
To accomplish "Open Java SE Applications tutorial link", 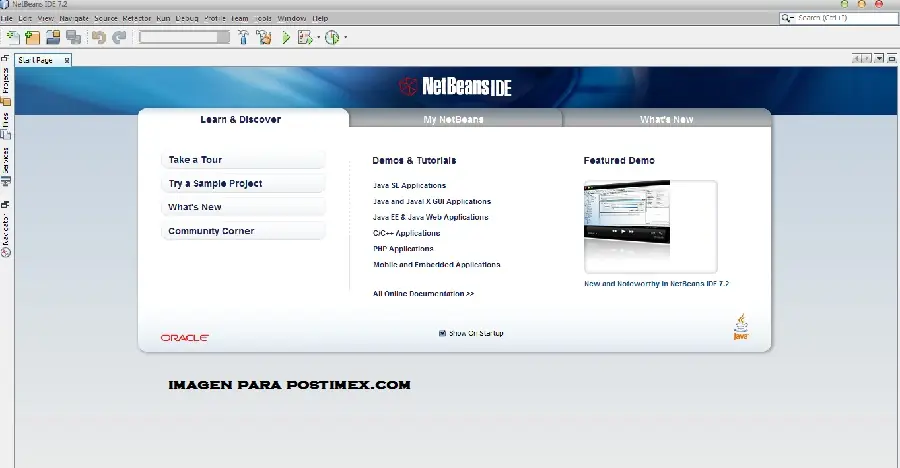I will click(409, 185).
